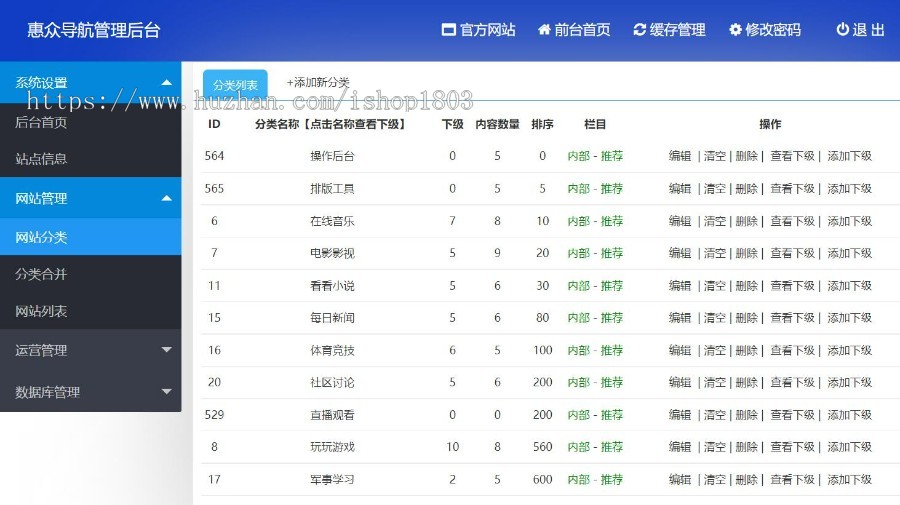Open category name 在线音乐
Screen dimensions: 900x505
point(332,221)
